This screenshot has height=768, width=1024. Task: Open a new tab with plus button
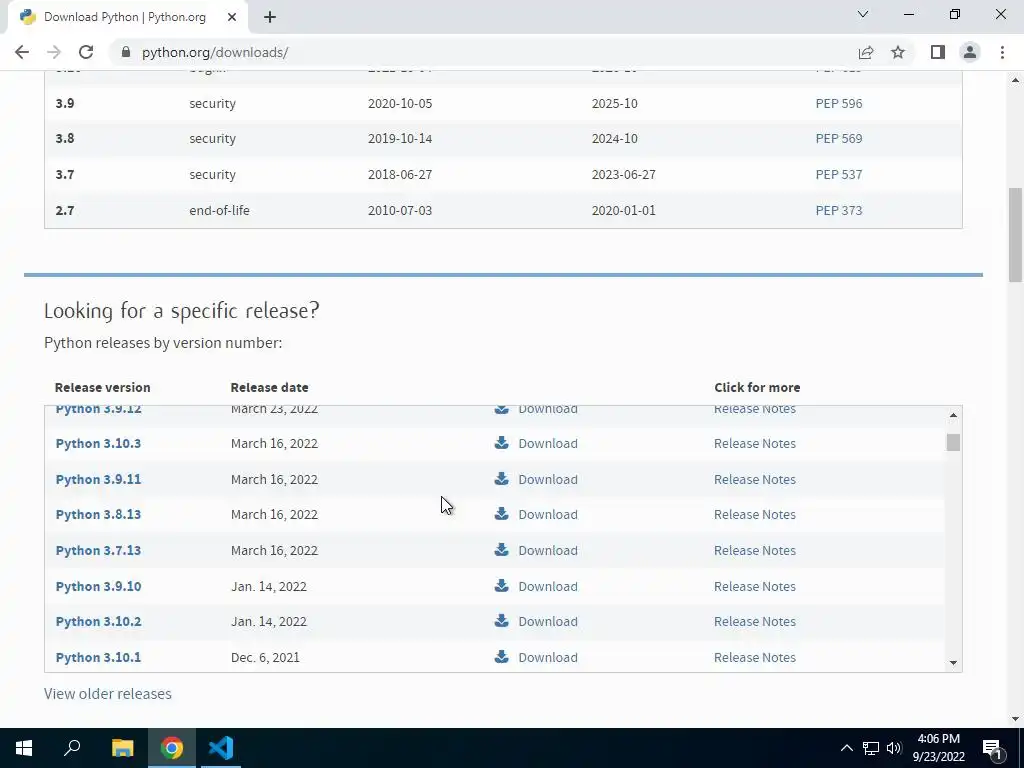tap(270, 18)
